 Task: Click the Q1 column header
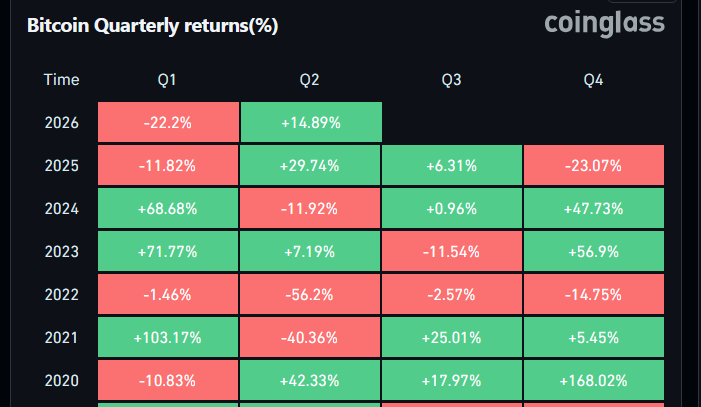click(167, 80)
